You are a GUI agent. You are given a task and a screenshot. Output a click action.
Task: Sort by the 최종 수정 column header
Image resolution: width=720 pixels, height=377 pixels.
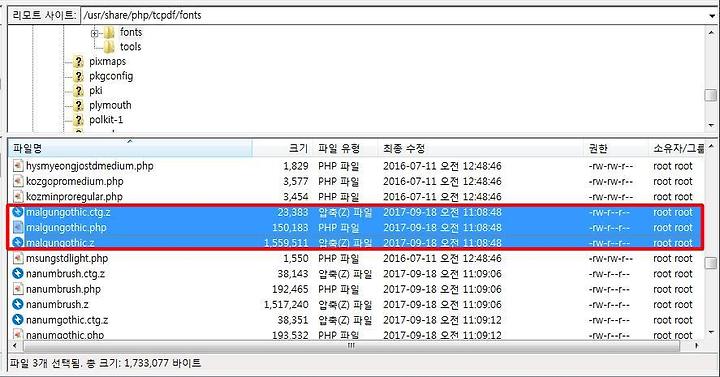pos(481,148)
